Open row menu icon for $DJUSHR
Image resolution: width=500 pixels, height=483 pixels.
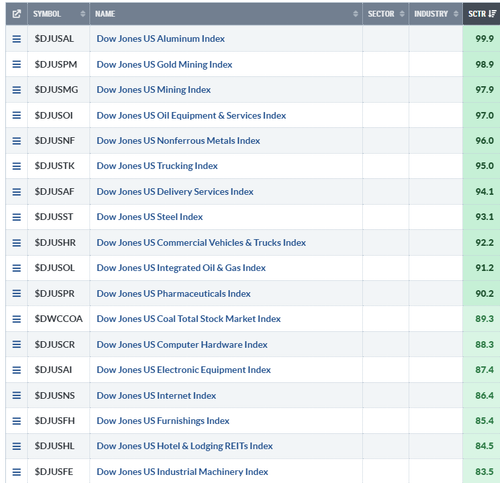pyautogui.click(x=17, y=243)
